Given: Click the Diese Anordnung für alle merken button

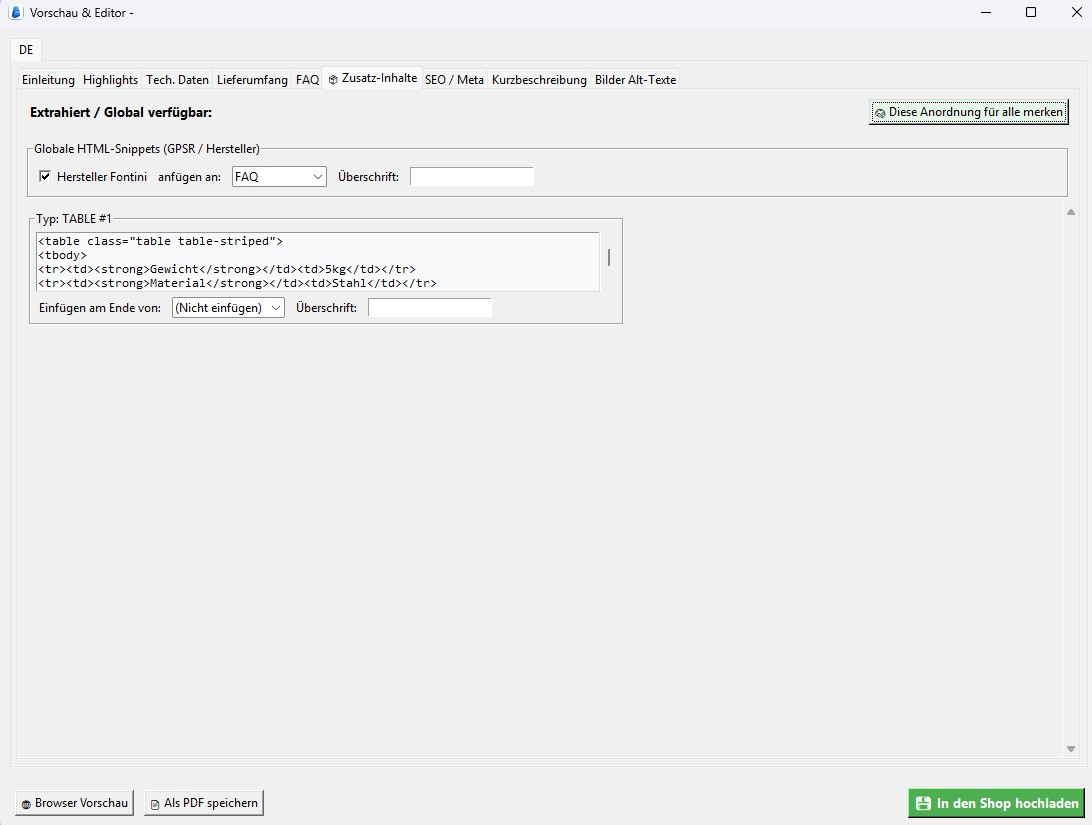Looking at the screenshot, I should (968, 112).
